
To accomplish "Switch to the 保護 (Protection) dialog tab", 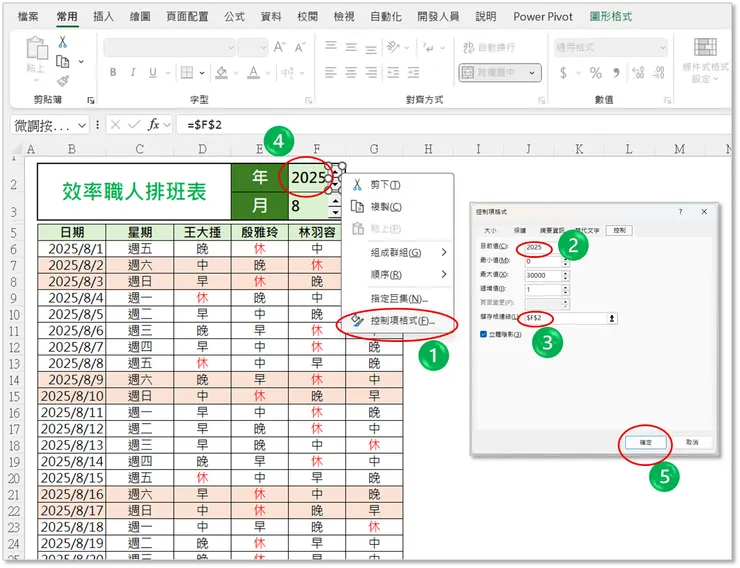I will pyautogui.click(x=520, y=231).
